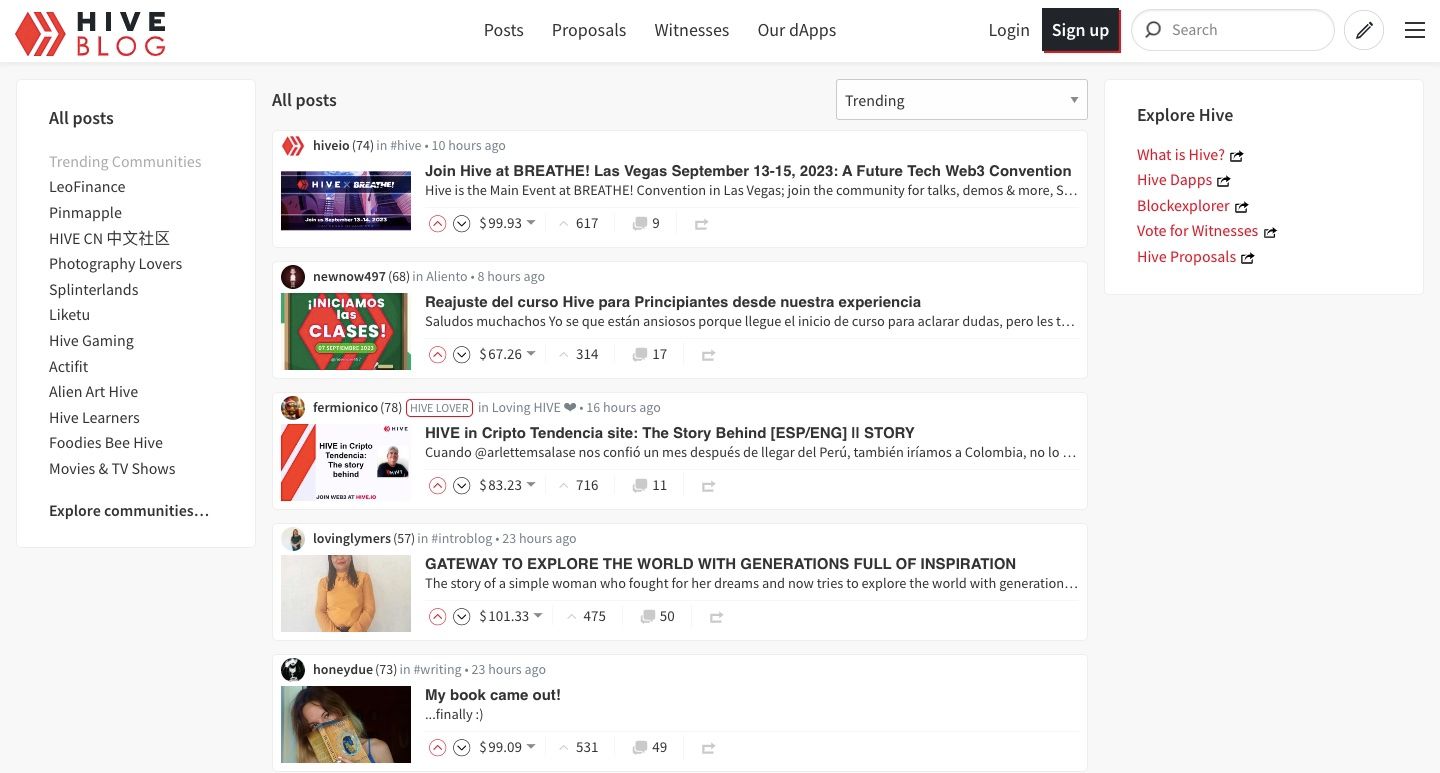Viewport: 1440px width, 773px height.
Task: Open comments on the BREATHE post
Action: [646, 223]
